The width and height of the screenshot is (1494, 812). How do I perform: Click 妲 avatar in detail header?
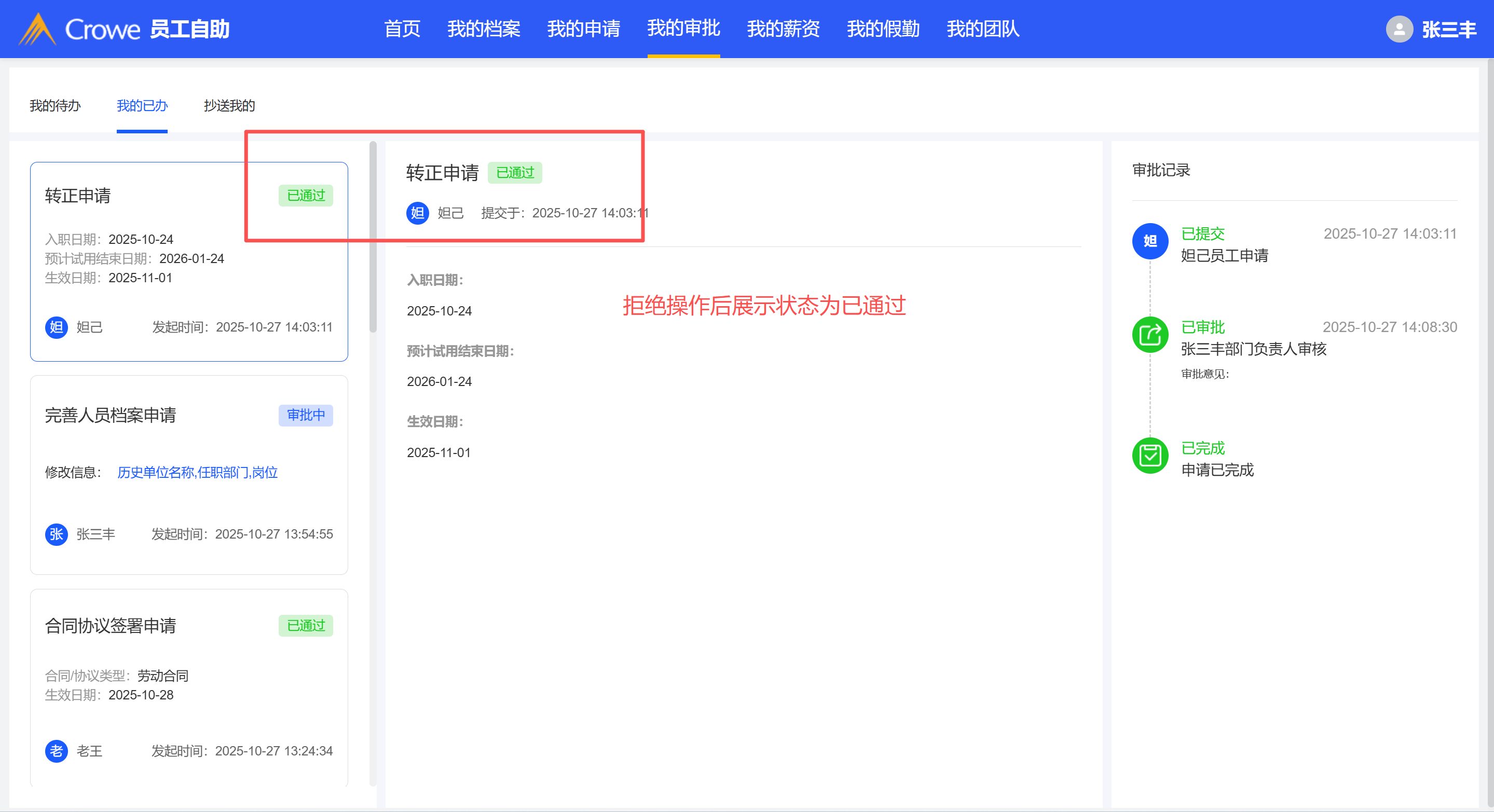[x=417, y=213]
